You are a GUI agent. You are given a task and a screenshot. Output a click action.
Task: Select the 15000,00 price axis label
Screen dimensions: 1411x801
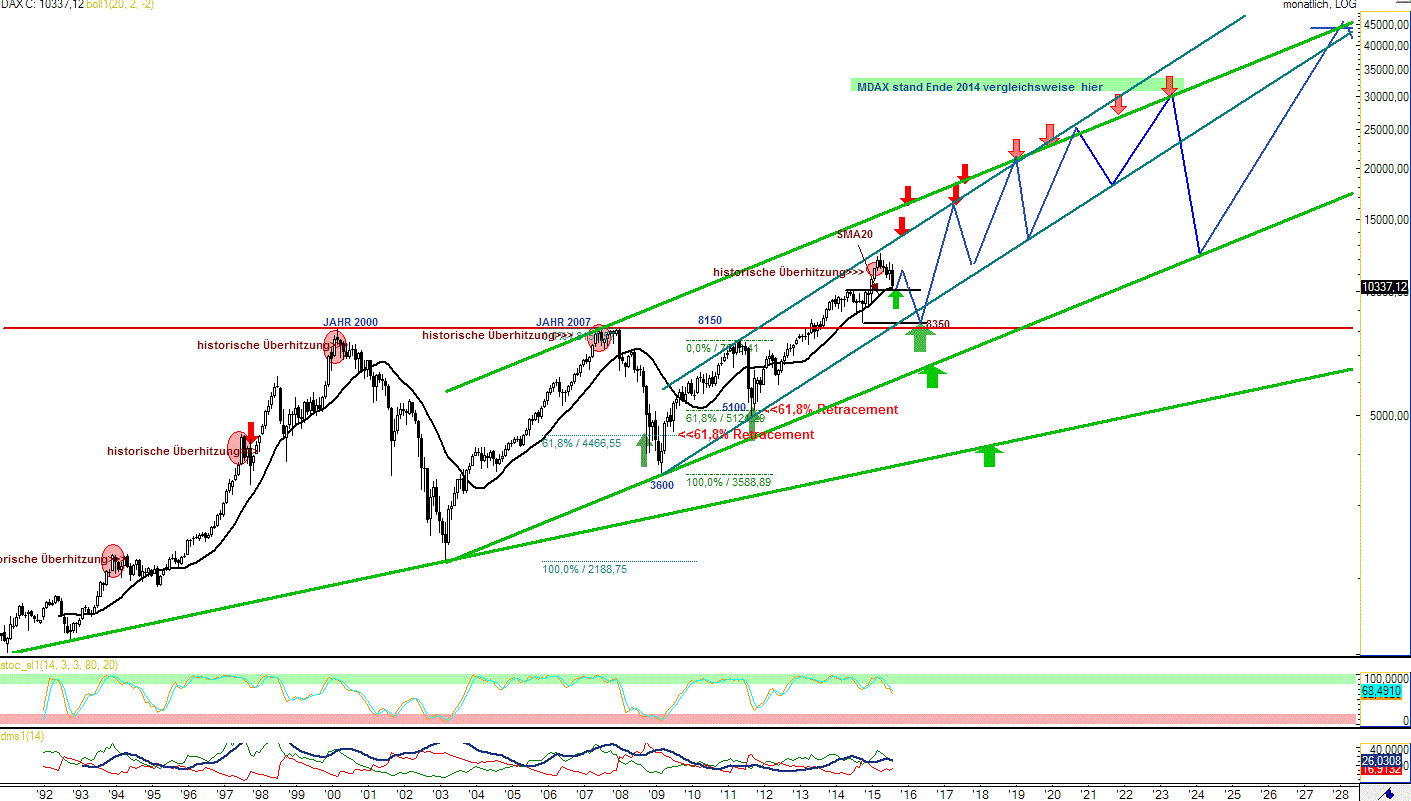[x=1385, y=221]
